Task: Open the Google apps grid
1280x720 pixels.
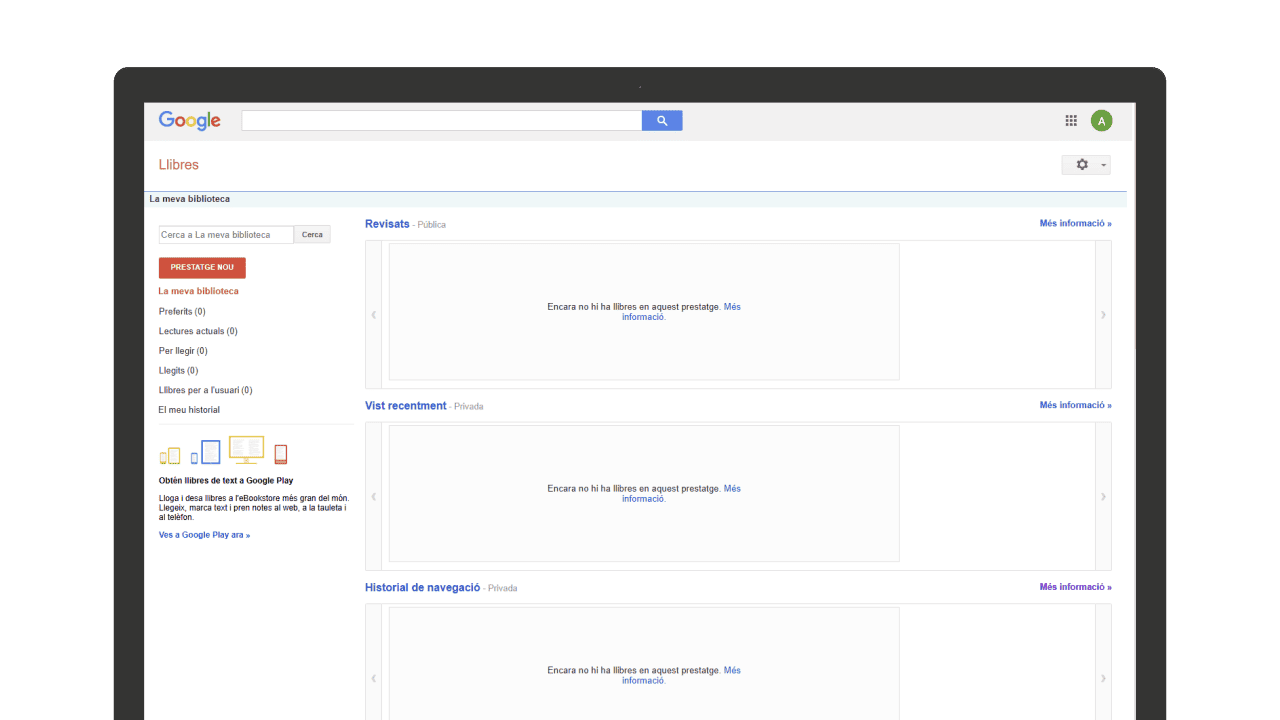Action: point(1071,121)
